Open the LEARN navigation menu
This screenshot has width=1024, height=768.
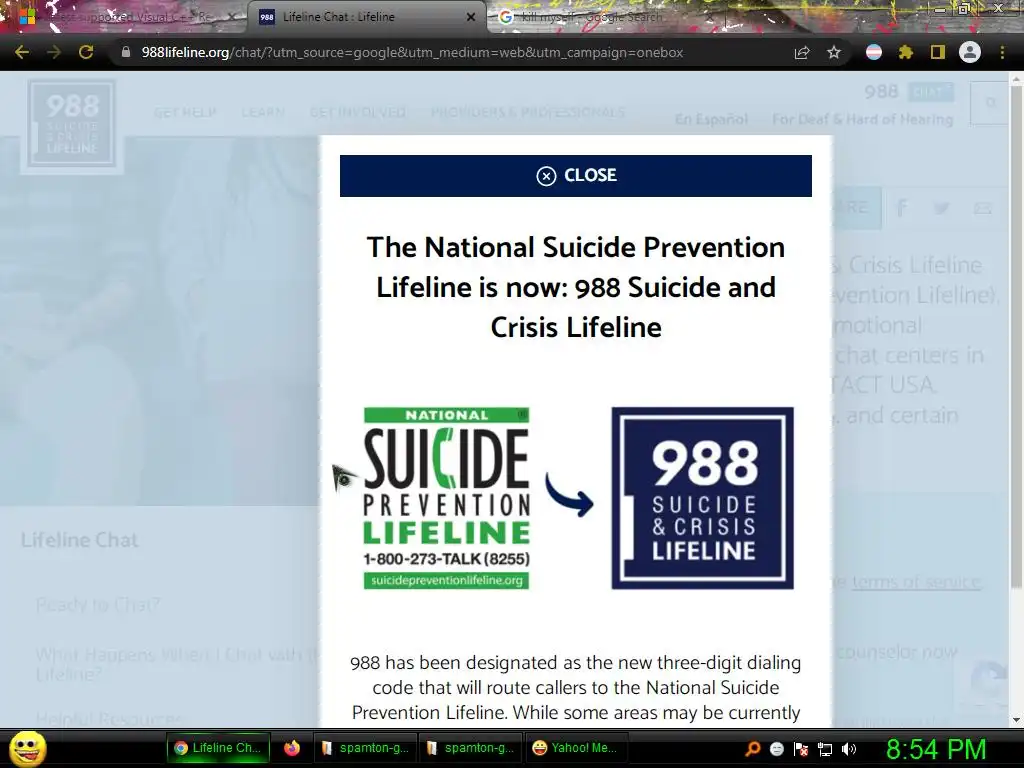(263, 112)
